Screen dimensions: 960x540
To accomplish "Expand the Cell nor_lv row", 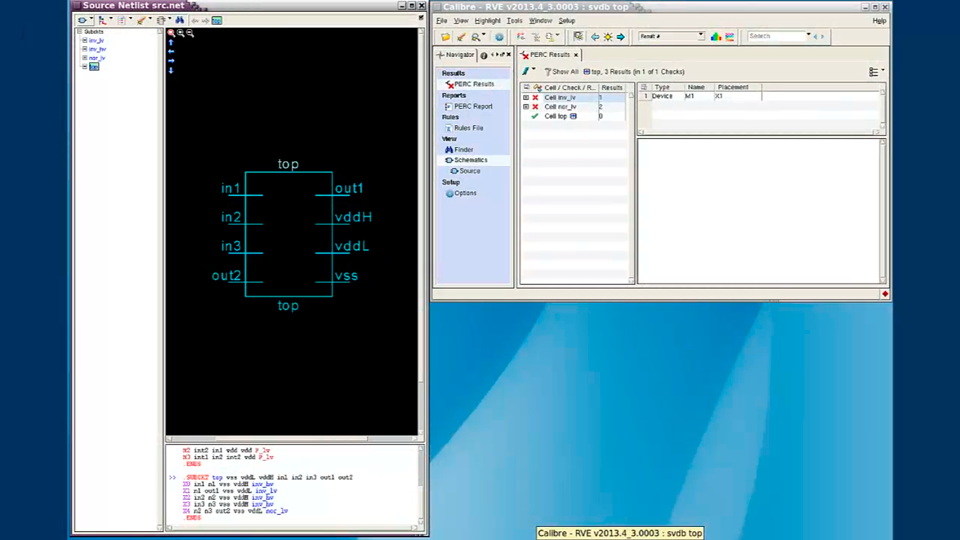I will (x=526, y=107).
